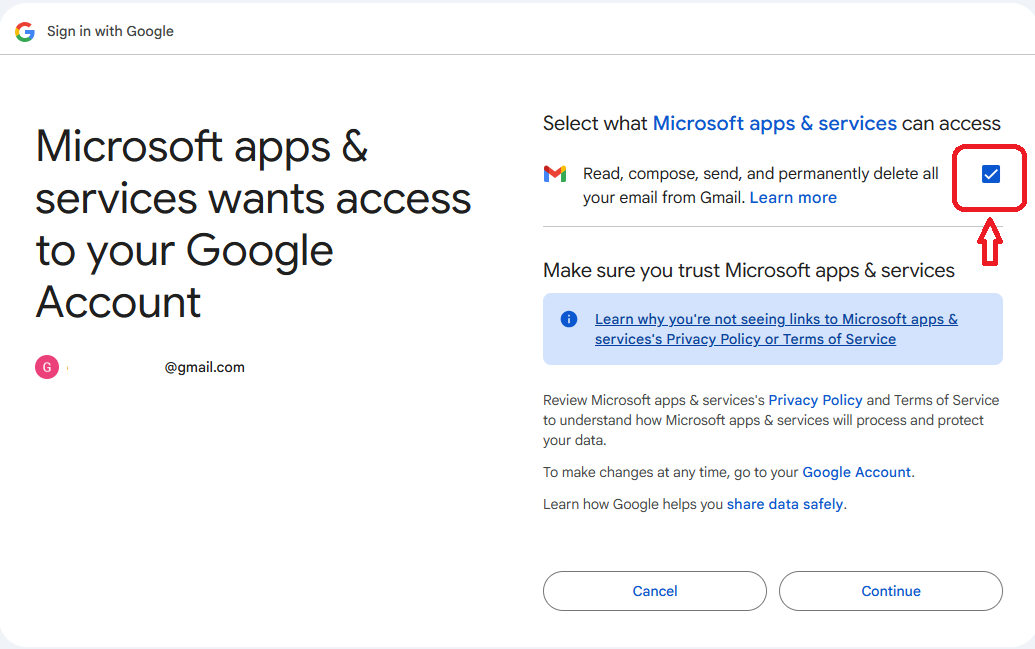Click the @gmail.com account address
Screen dimensions: 1035x649
(x=205, y=367)
